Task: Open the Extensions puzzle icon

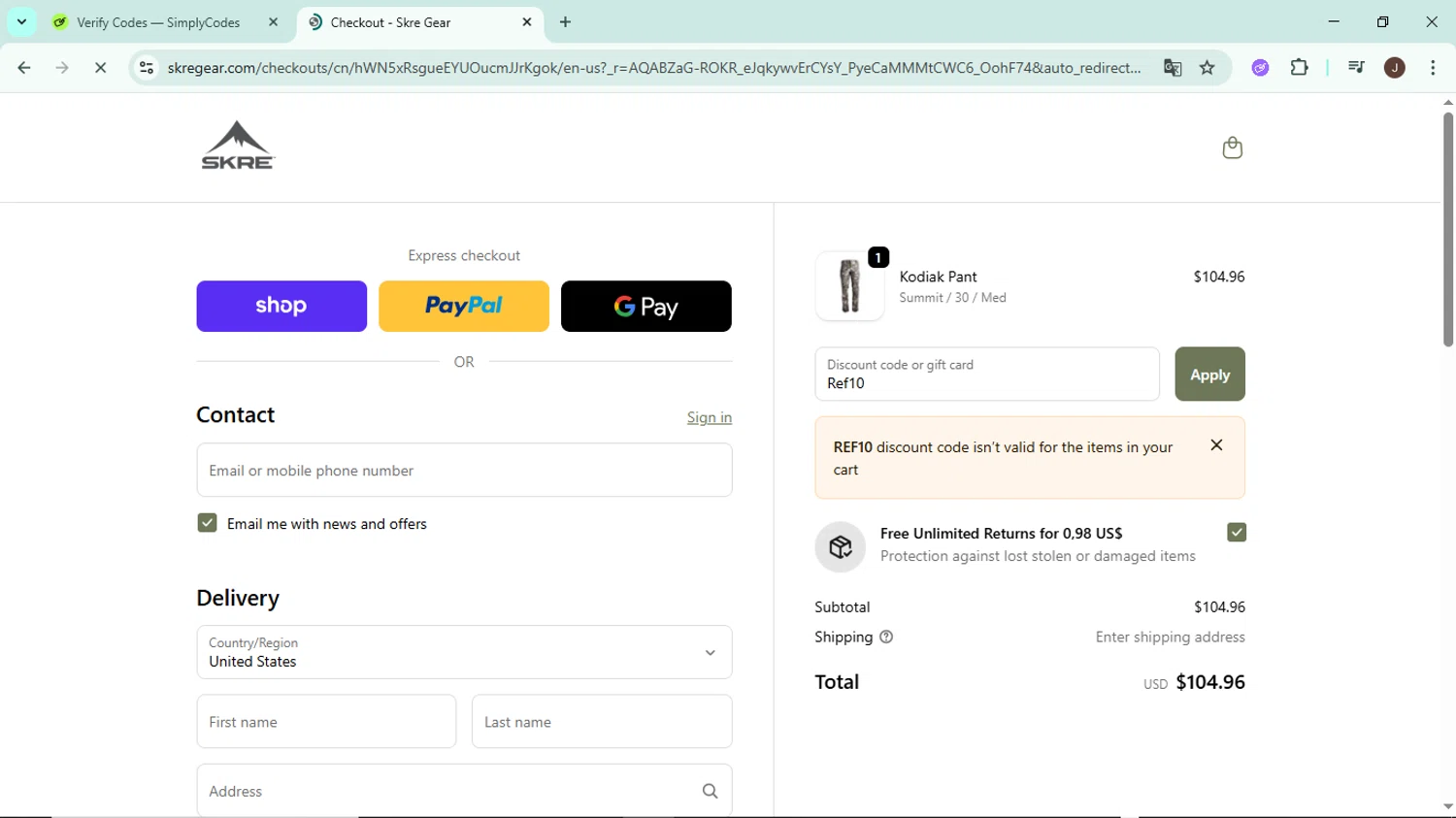Action: 1299,68
